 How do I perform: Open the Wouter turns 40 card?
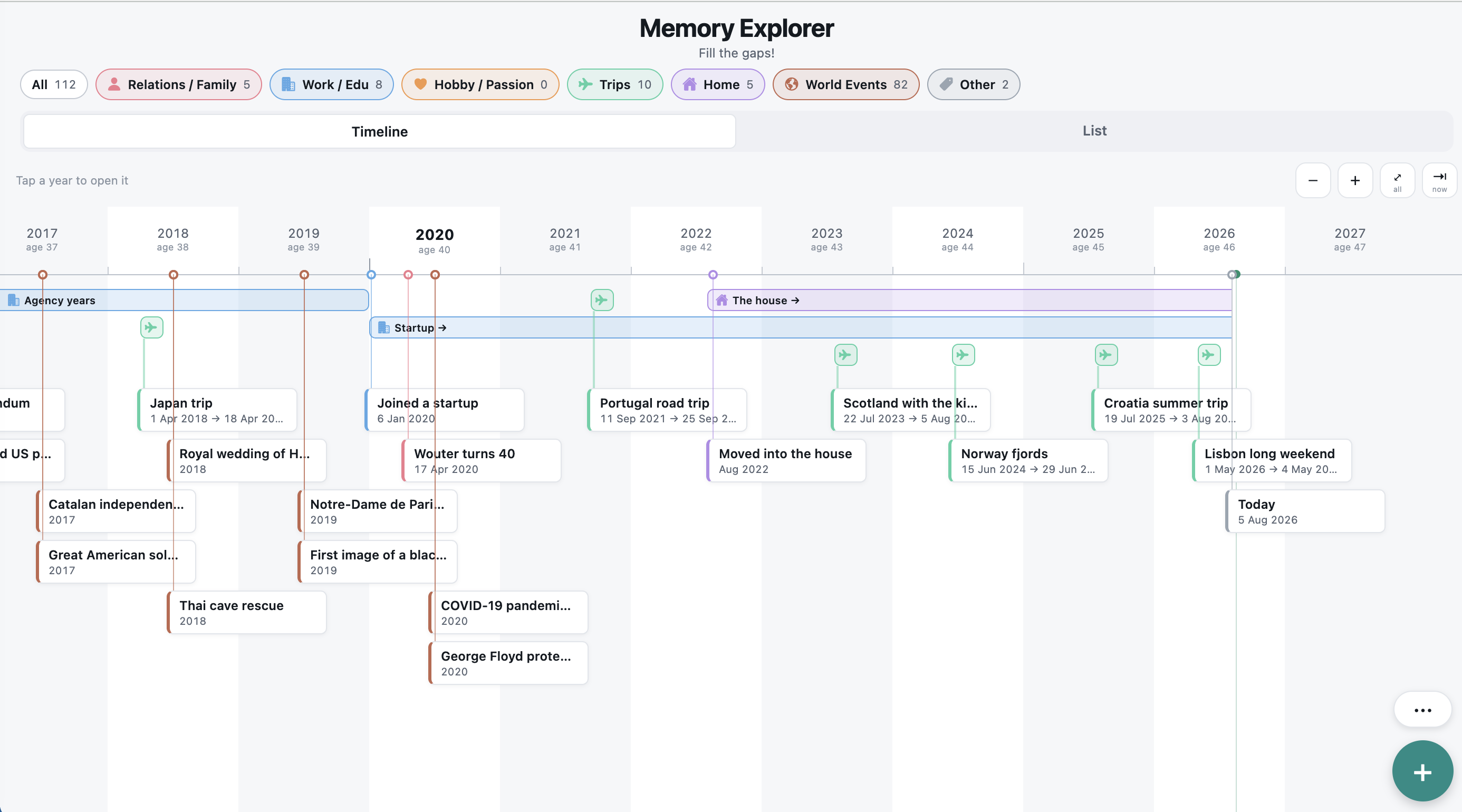tap(482, 461)
